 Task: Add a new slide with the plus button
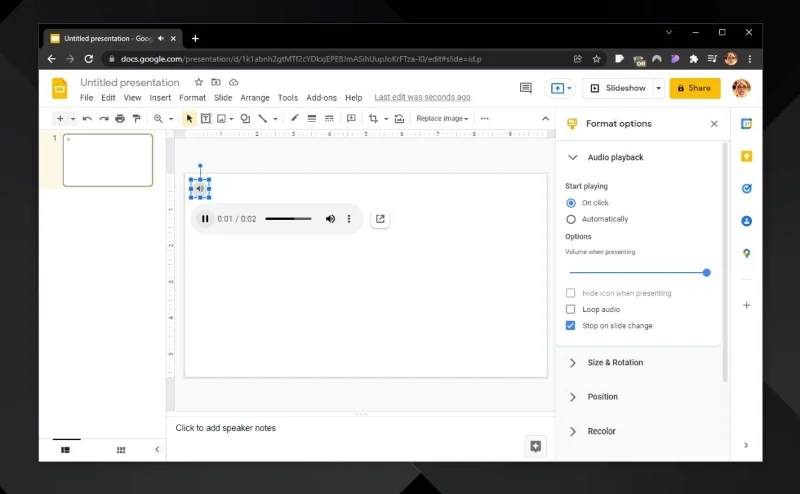pyautogui.click(x=60, y=118)
